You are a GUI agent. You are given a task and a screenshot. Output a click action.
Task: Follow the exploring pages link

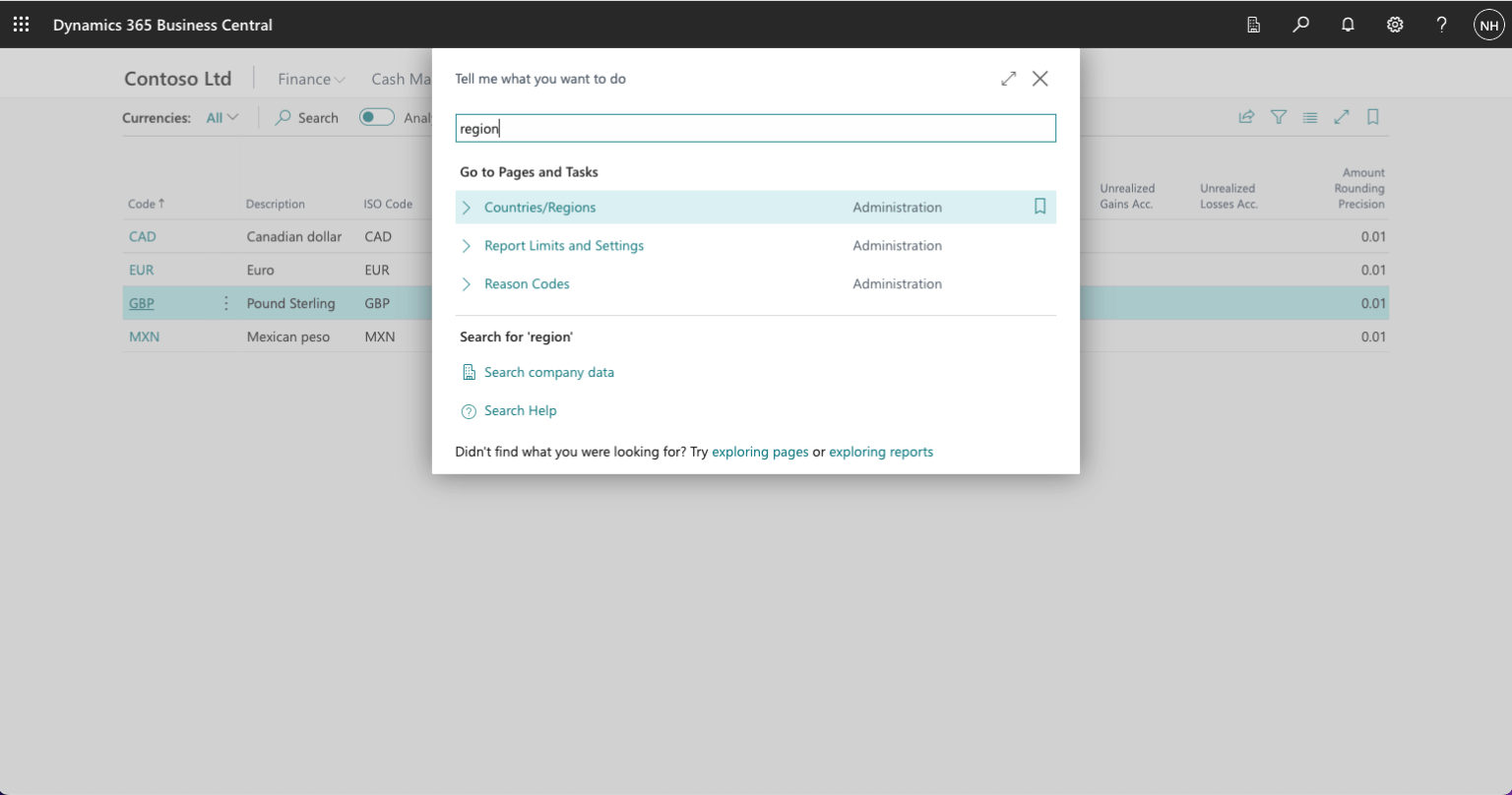760,453
